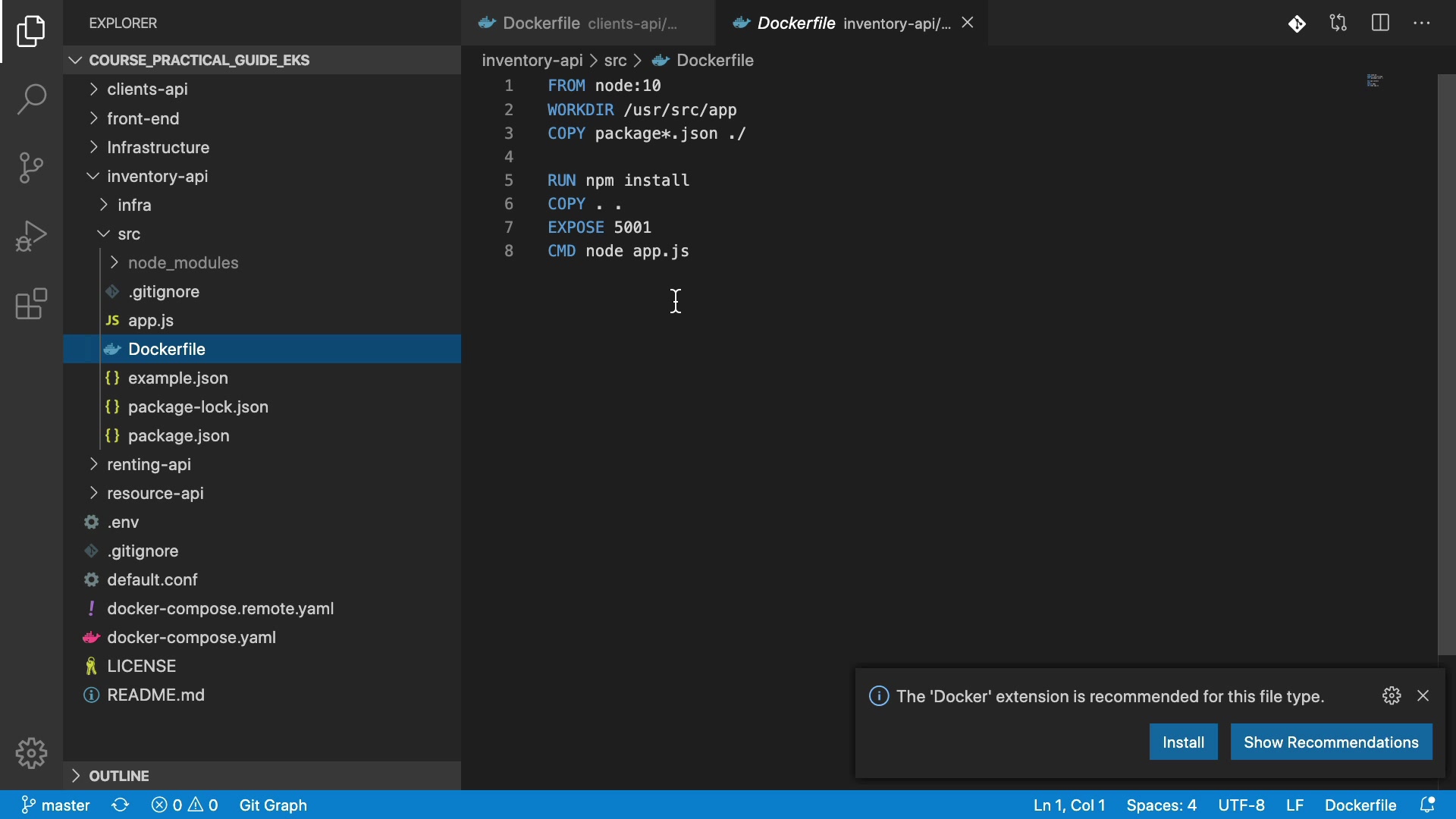Open the Manage gear at bottom left
The width and height of the screenshot is (1456, 819).
click(x=31, y=753)
